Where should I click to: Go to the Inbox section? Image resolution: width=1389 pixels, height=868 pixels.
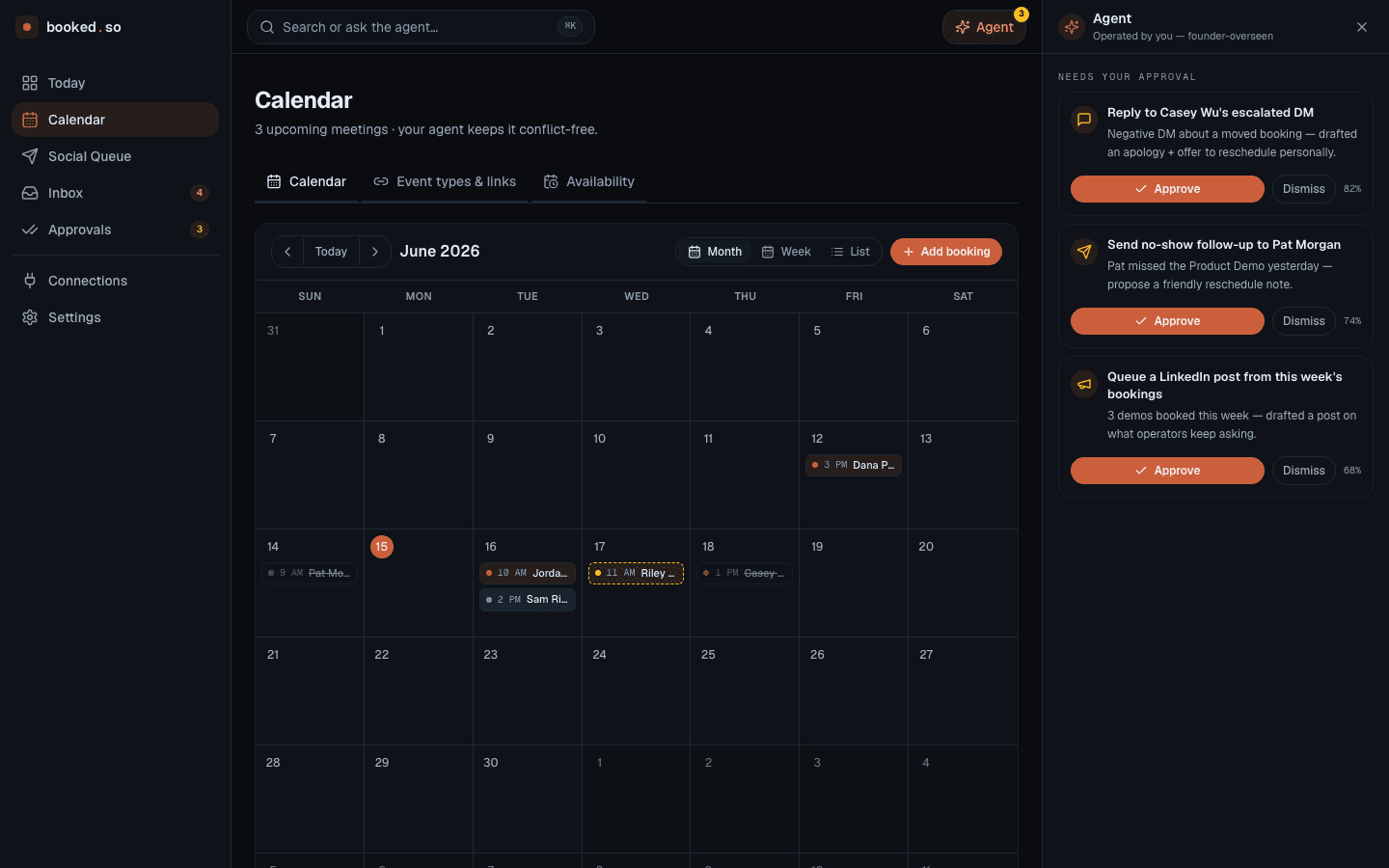(x=115, y=193)
